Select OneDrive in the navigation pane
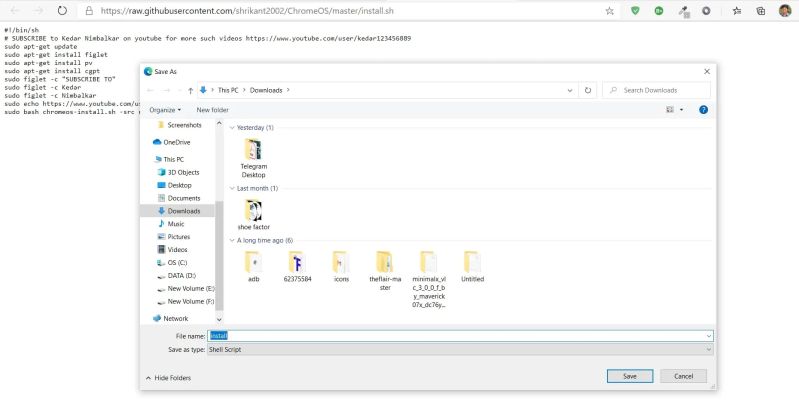Image resolution: width=799 pixels, height=403 pixels. pyautogui.click(x=176, y=142)
